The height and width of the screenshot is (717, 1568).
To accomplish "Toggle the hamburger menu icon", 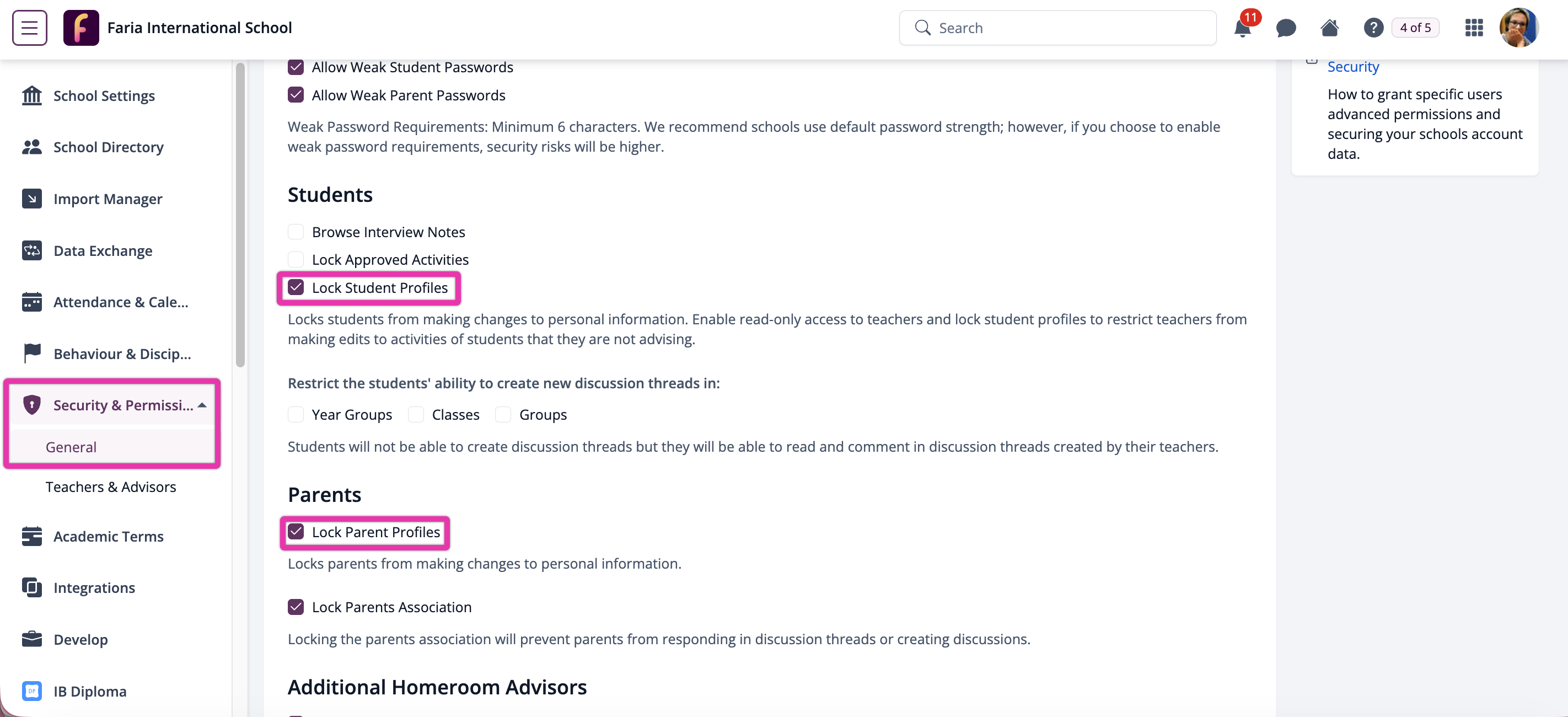I will click(29, 28).
